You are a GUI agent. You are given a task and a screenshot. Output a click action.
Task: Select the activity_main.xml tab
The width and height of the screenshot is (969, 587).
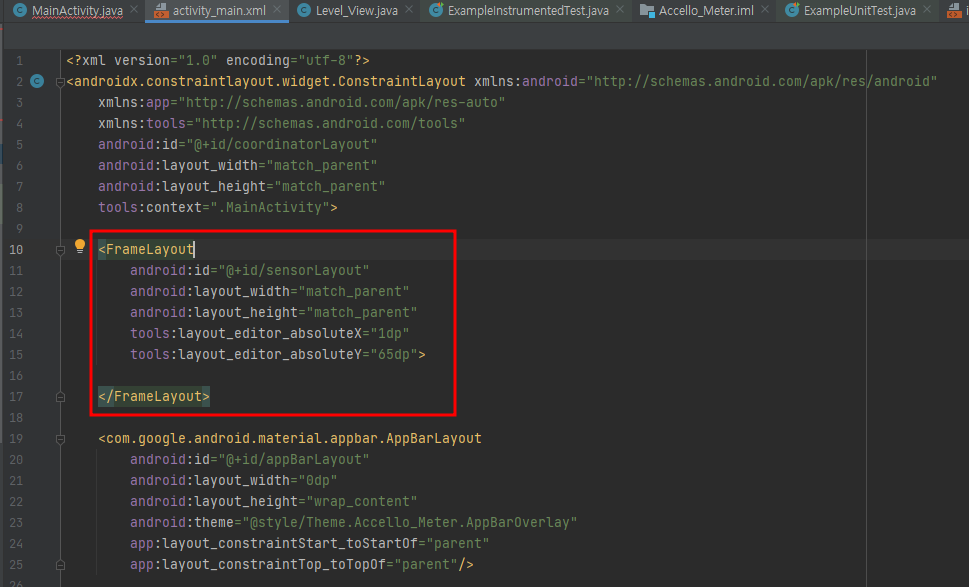pyautogui.click(x=219, y=11)
